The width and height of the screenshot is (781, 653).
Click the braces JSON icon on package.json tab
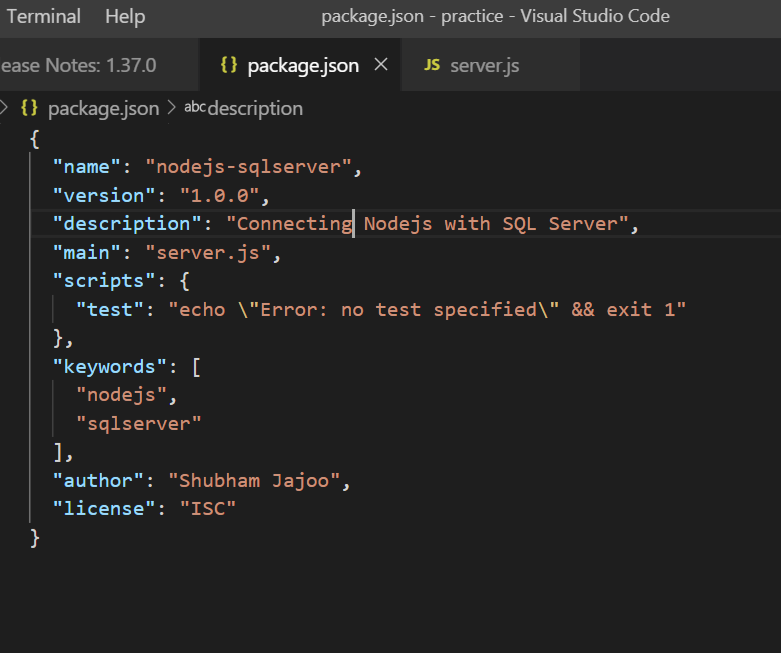(x=229, y=65)
